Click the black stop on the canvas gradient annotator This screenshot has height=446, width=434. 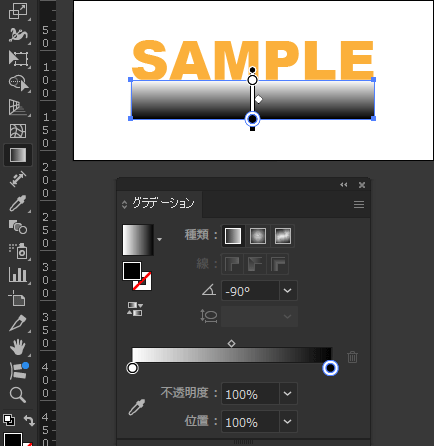click(252, 119)
